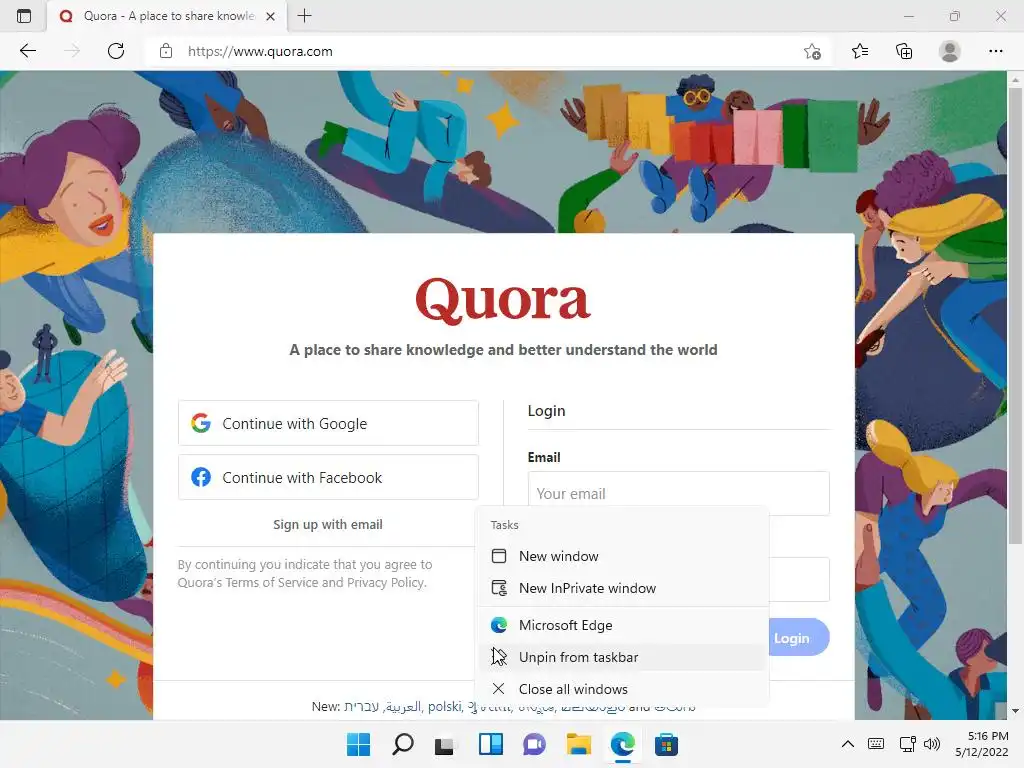Choose New window from jump list
1024x768 pixels.
pos(622,556)
